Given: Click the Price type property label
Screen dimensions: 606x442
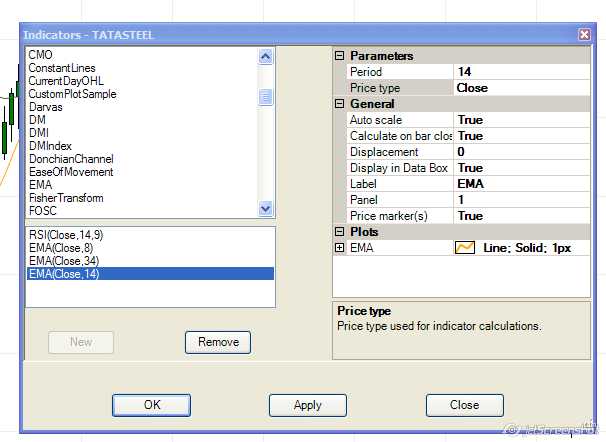Looking at the screenshot, I should pos(375,88).
